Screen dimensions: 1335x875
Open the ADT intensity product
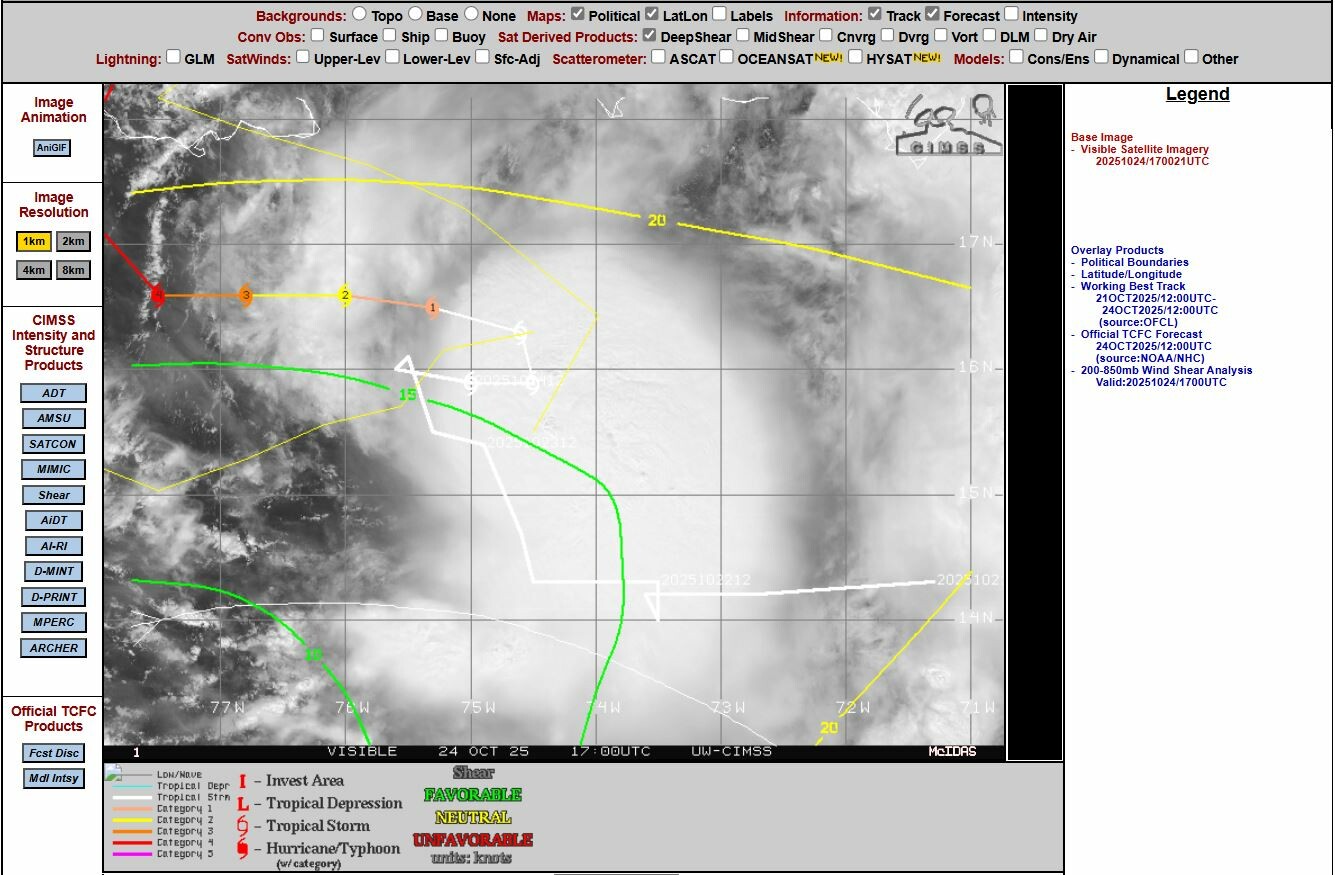click(54, 393)
